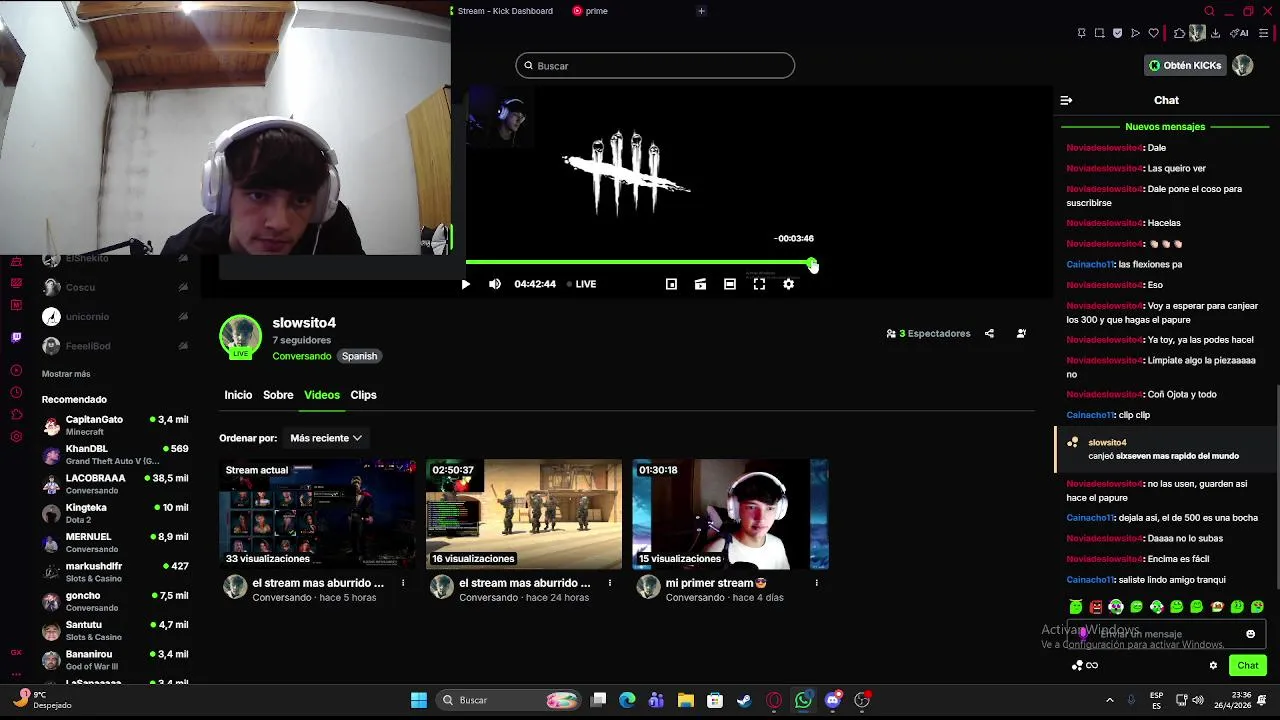Open browser extensions puzzle icon
This screenshot has height=720, width=1280.
(x=1180, y=33)
